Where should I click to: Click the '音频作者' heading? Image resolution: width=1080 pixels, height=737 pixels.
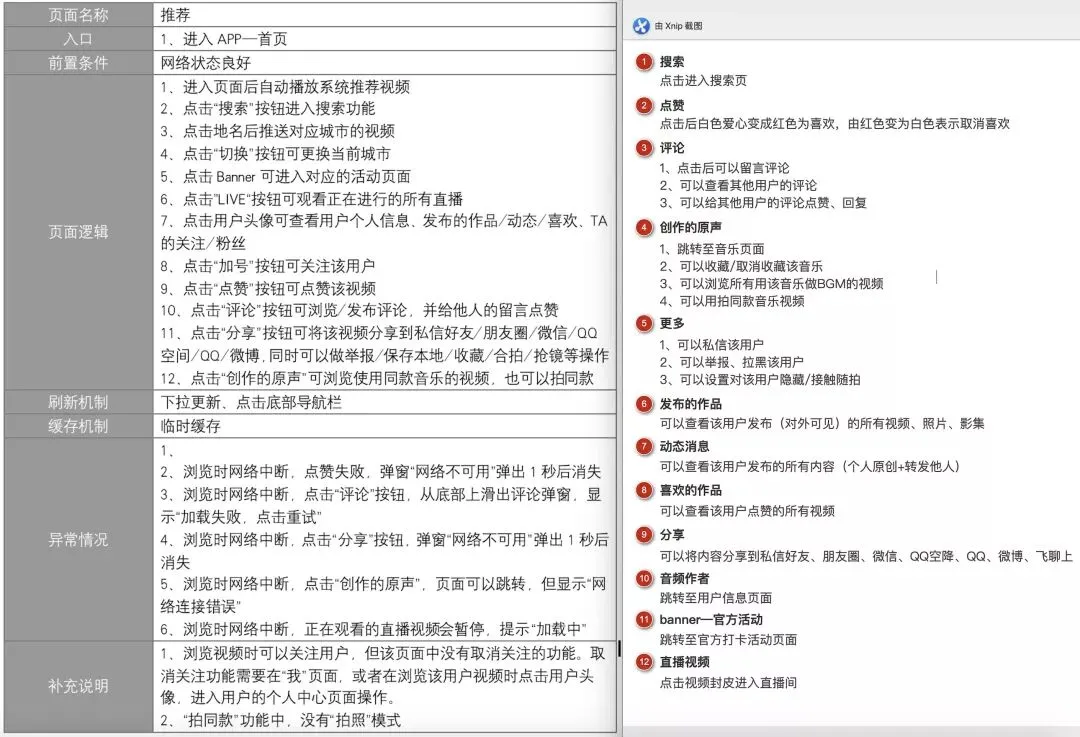pyautogui.click(x=685, y=579)
